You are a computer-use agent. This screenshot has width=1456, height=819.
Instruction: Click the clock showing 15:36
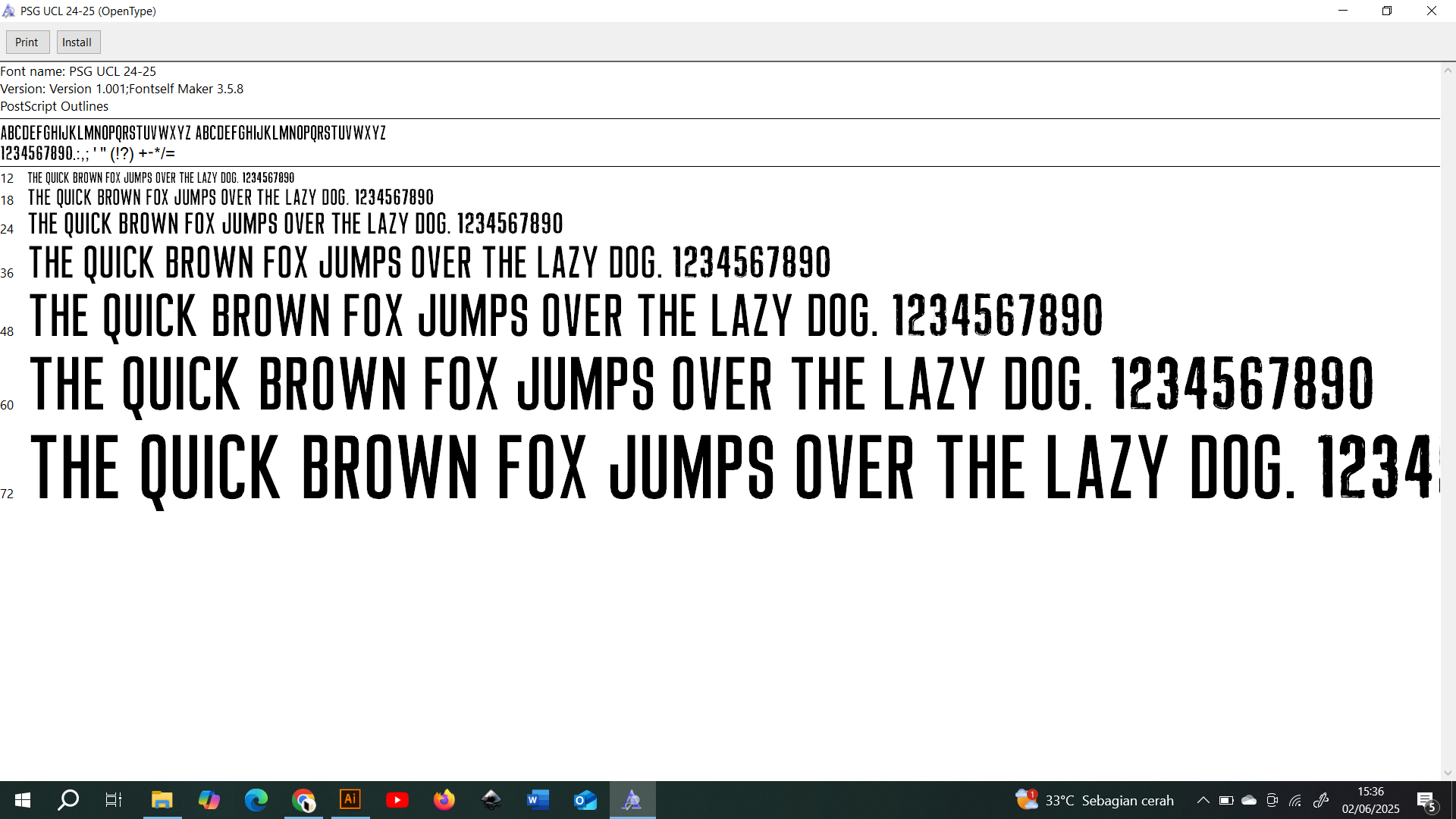pos(1370,800)
